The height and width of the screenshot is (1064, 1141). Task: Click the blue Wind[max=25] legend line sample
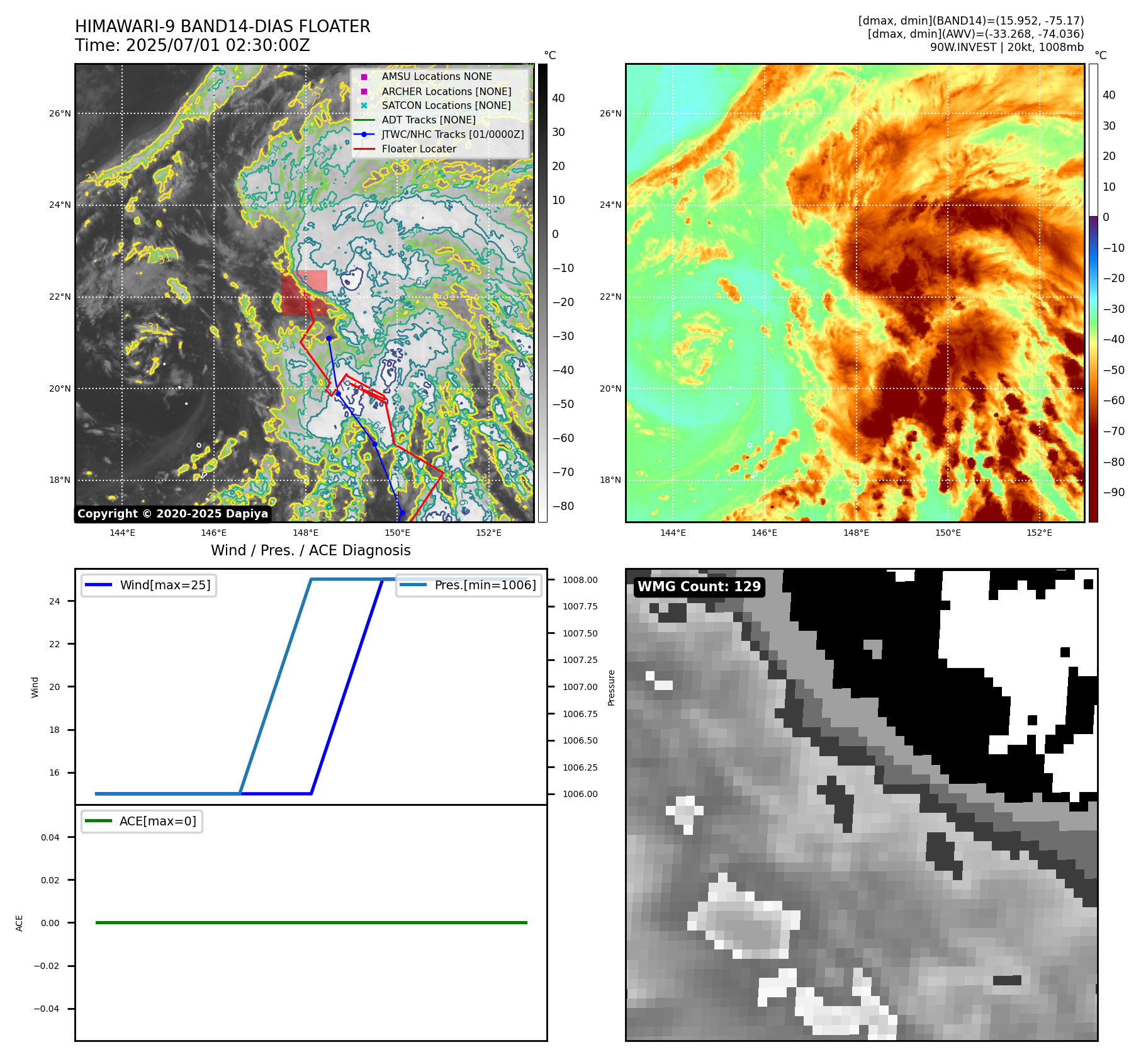click(x=98, y=585)
